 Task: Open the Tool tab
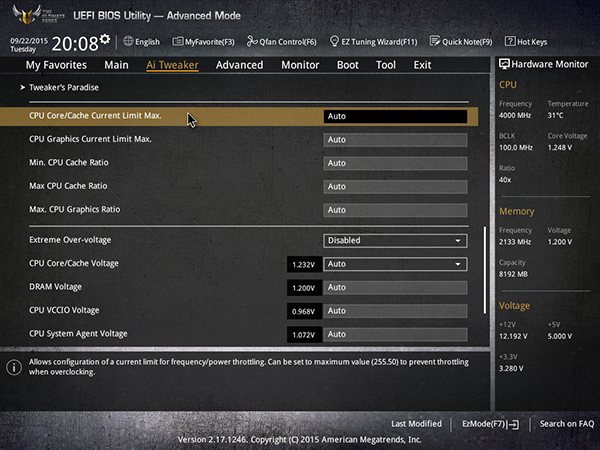[386, 65]
